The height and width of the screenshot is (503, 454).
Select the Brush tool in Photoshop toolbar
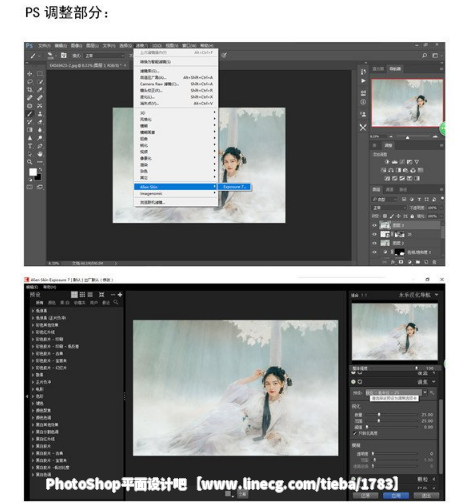(x=30, y=114)
